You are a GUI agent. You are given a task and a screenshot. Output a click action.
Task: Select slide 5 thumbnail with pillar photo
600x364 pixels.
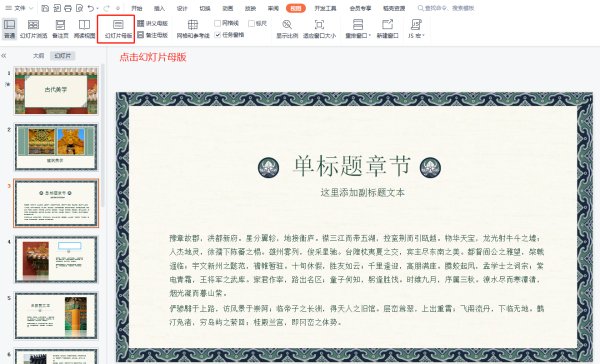tap(56, 316)
